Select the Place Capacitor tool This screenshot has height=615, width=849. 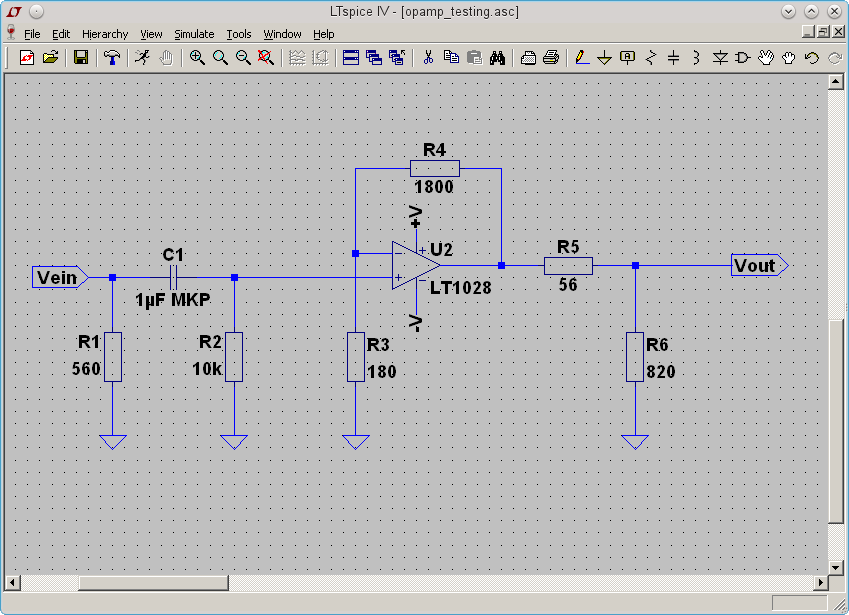(x=674, y=57)
